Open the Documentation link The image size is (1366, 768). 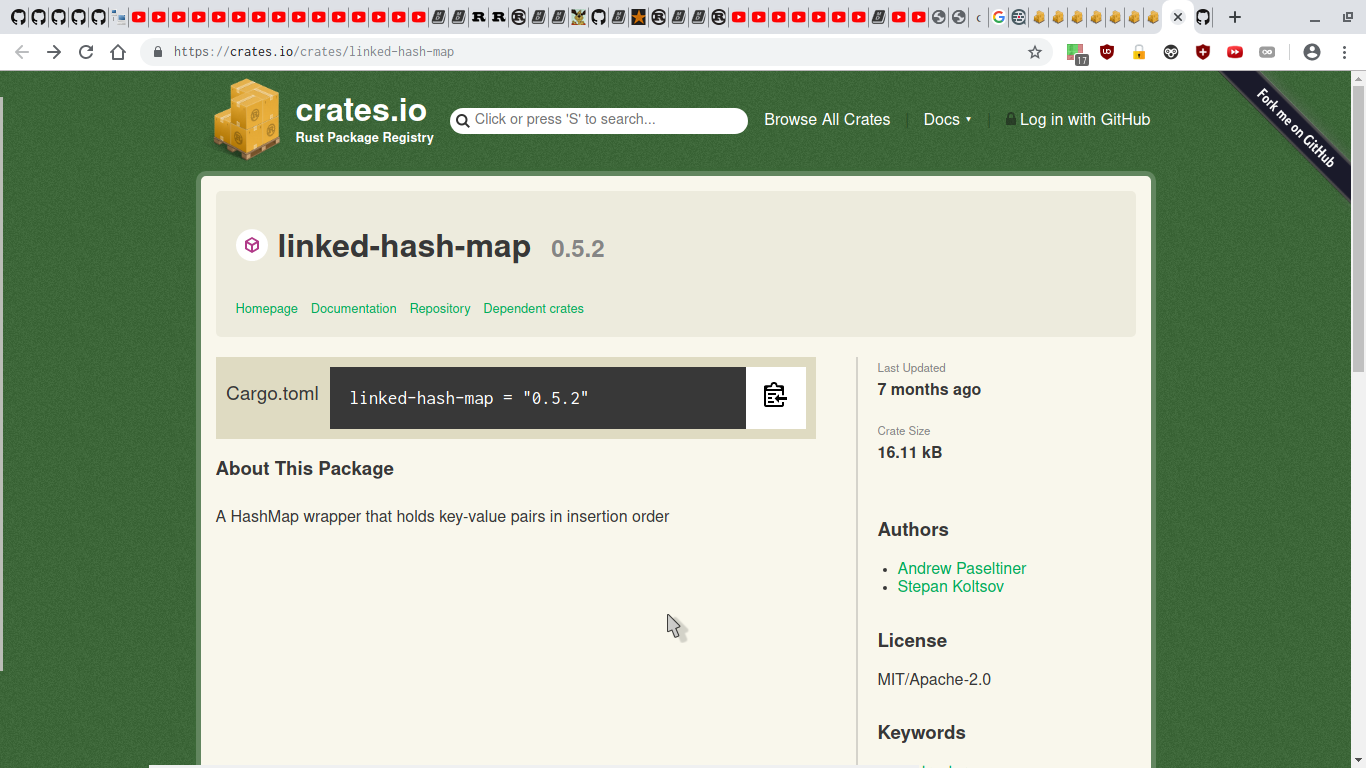tap(354, 309)
